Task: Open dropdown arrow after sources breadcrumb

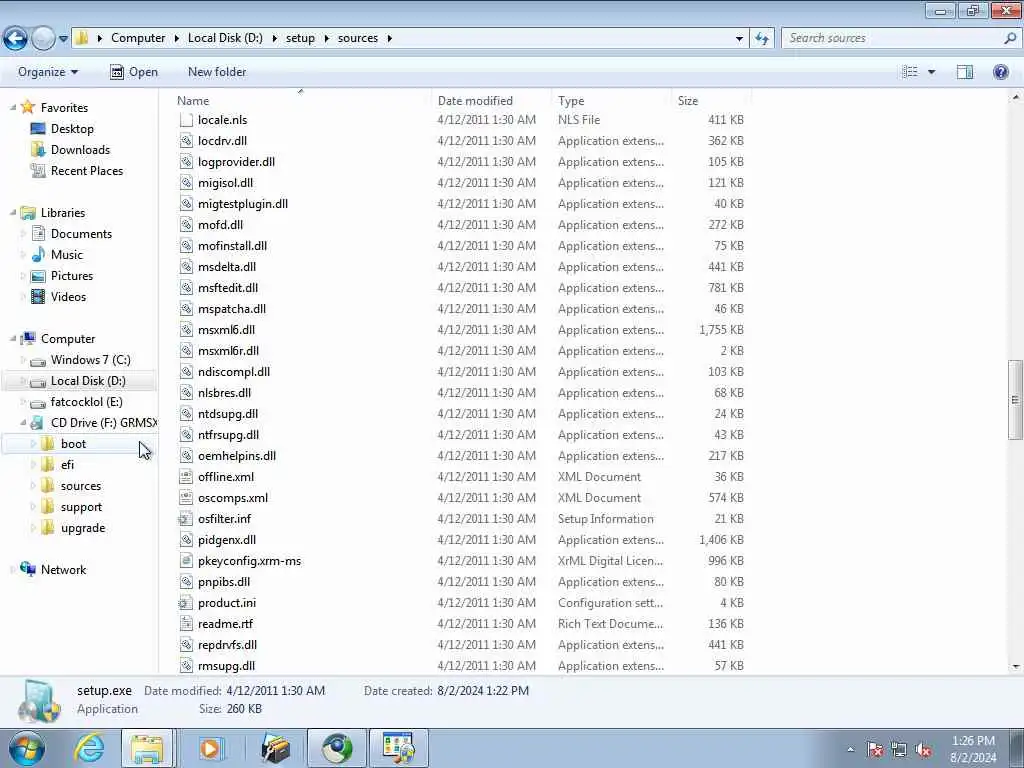Action: pyautogui.click(x=389, y=38)
